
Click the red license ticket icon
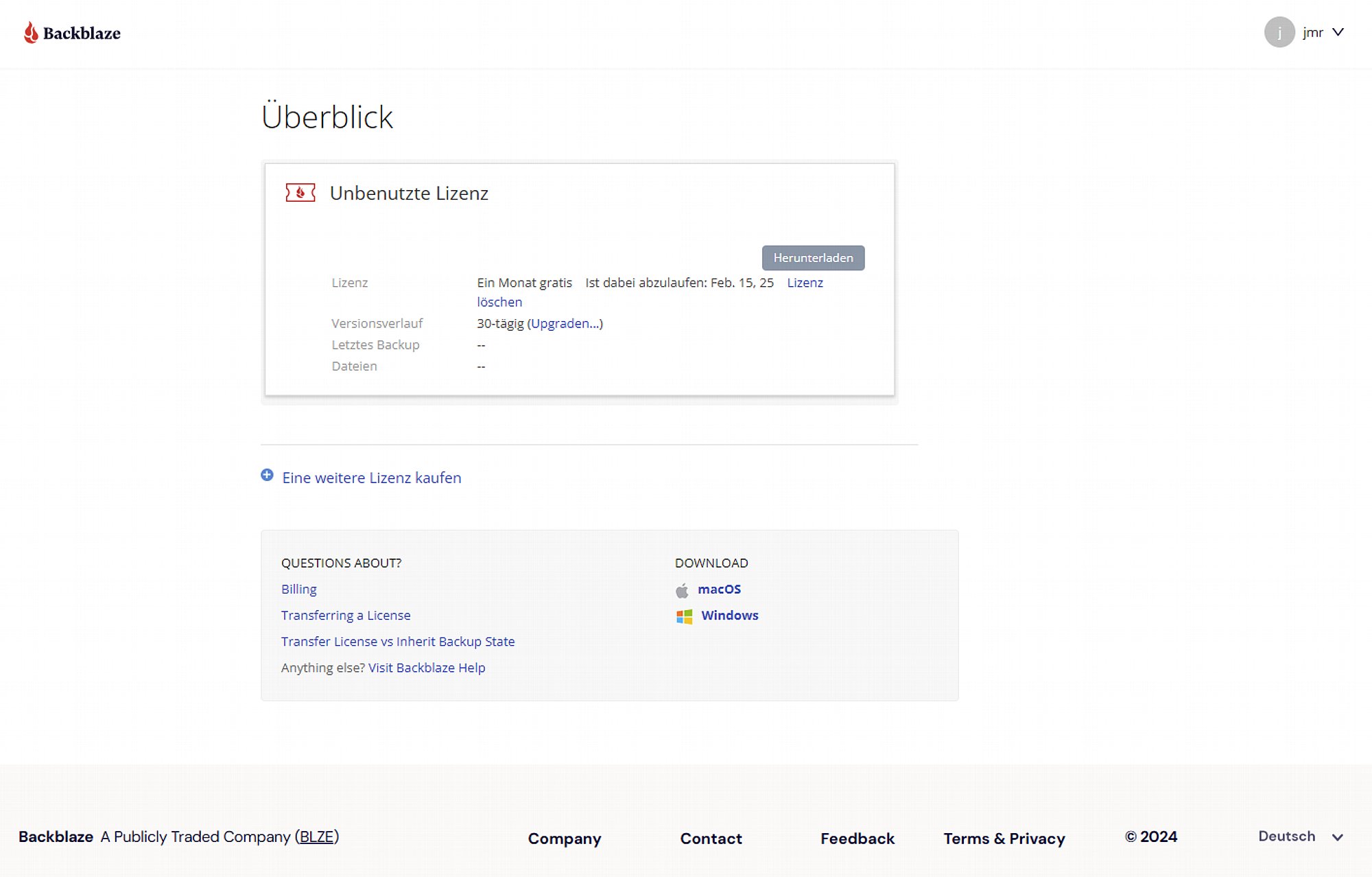300,193
